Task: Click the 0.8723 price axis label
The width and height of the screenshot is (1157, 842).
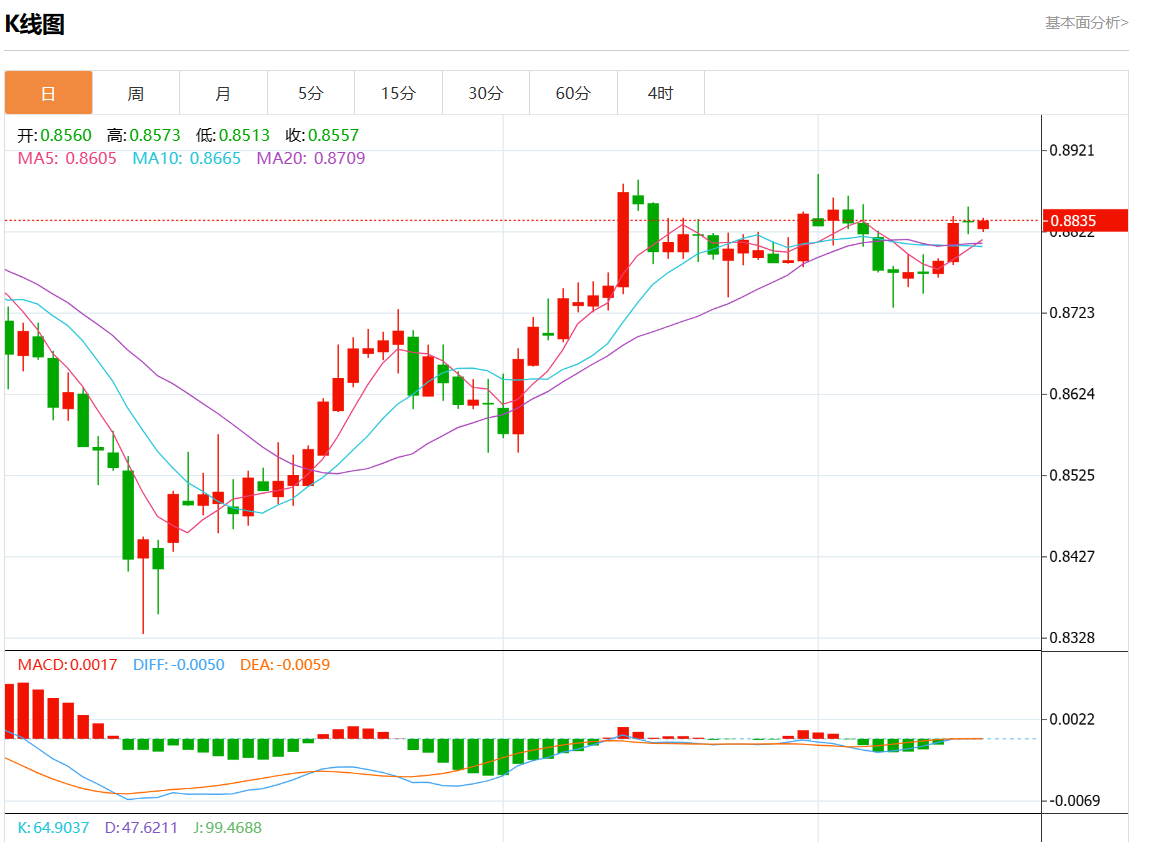Action: pyautogui.click(x=1072, y=313)
